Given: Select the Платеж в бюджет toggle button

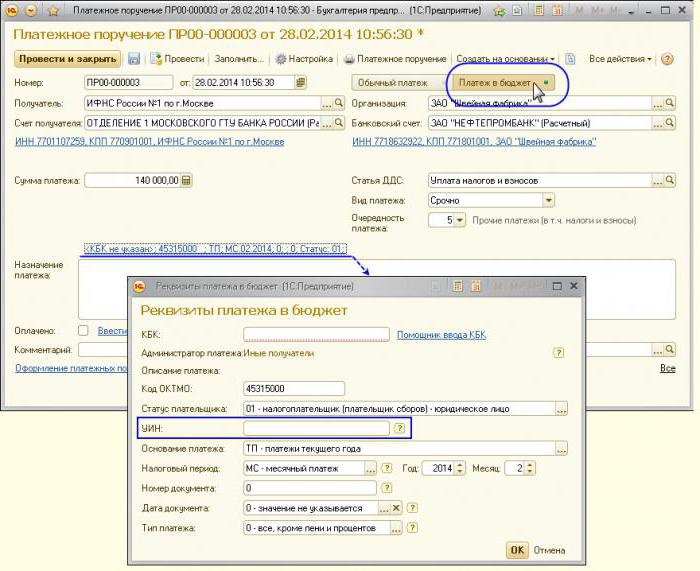Looking at the screenshot, I should [x=503, y=83].
